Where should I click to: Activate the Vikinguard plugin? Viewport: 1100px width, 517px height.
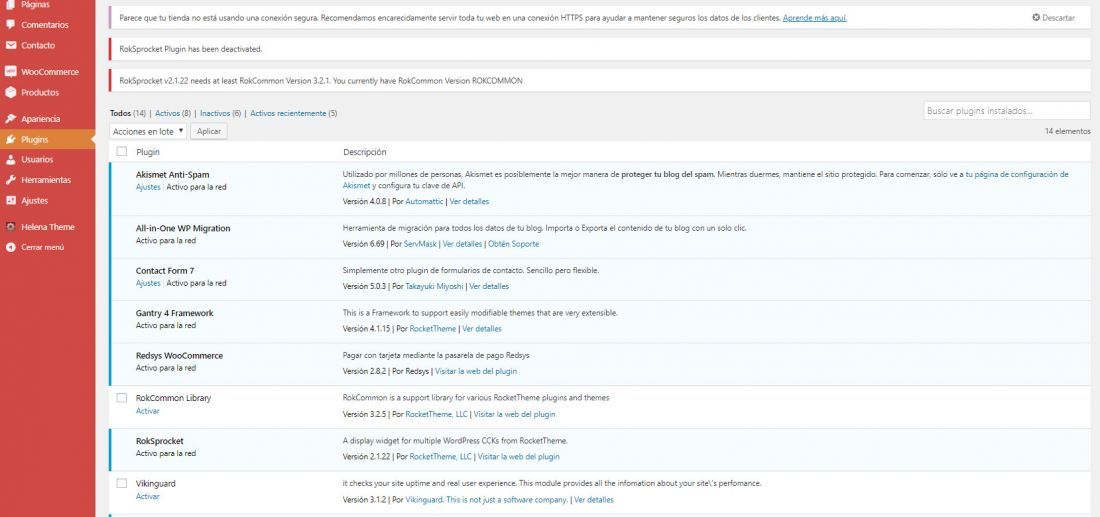(147, 496)
